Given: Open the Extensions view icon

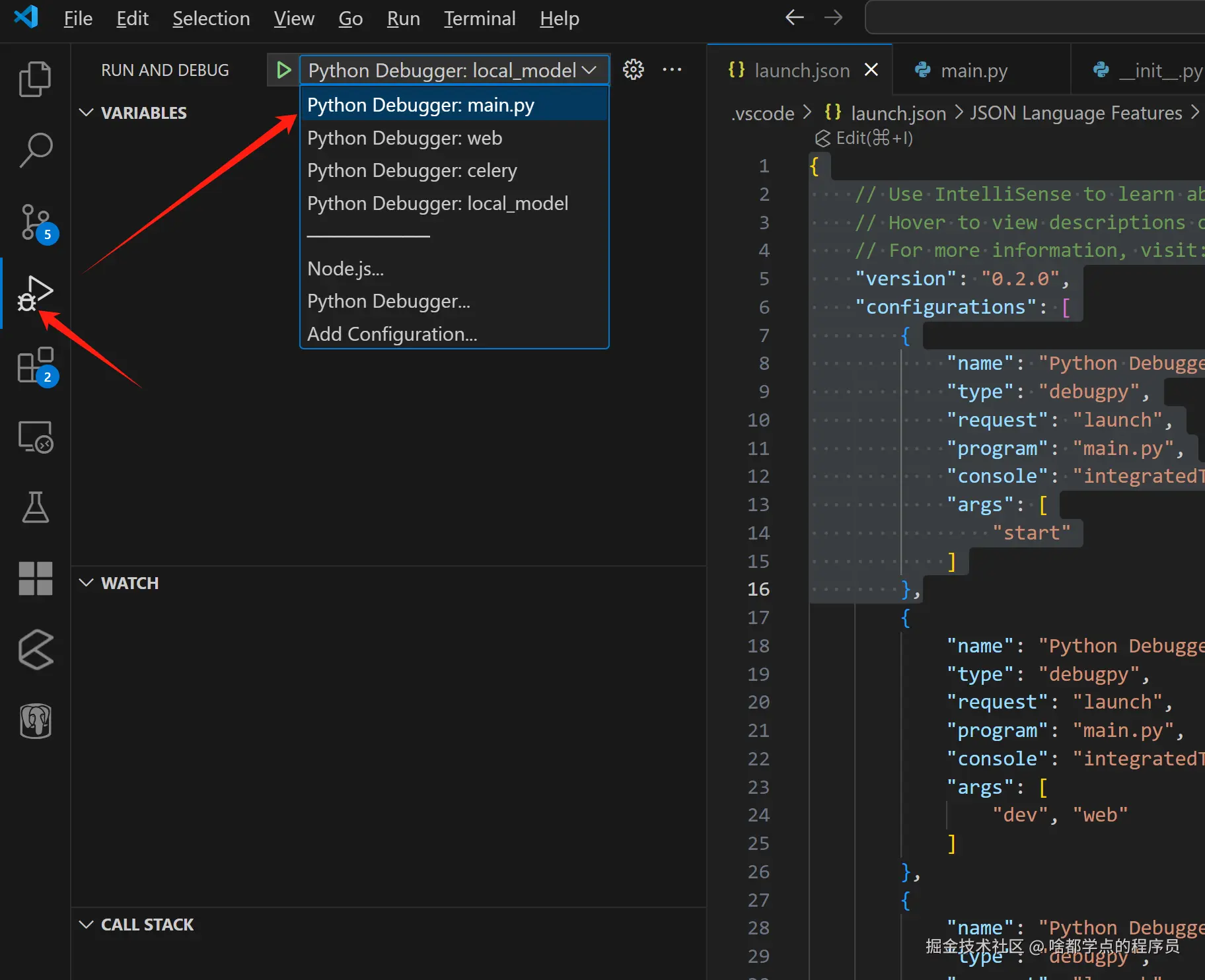Looking at the screenshot, I should tap(35, 365).
